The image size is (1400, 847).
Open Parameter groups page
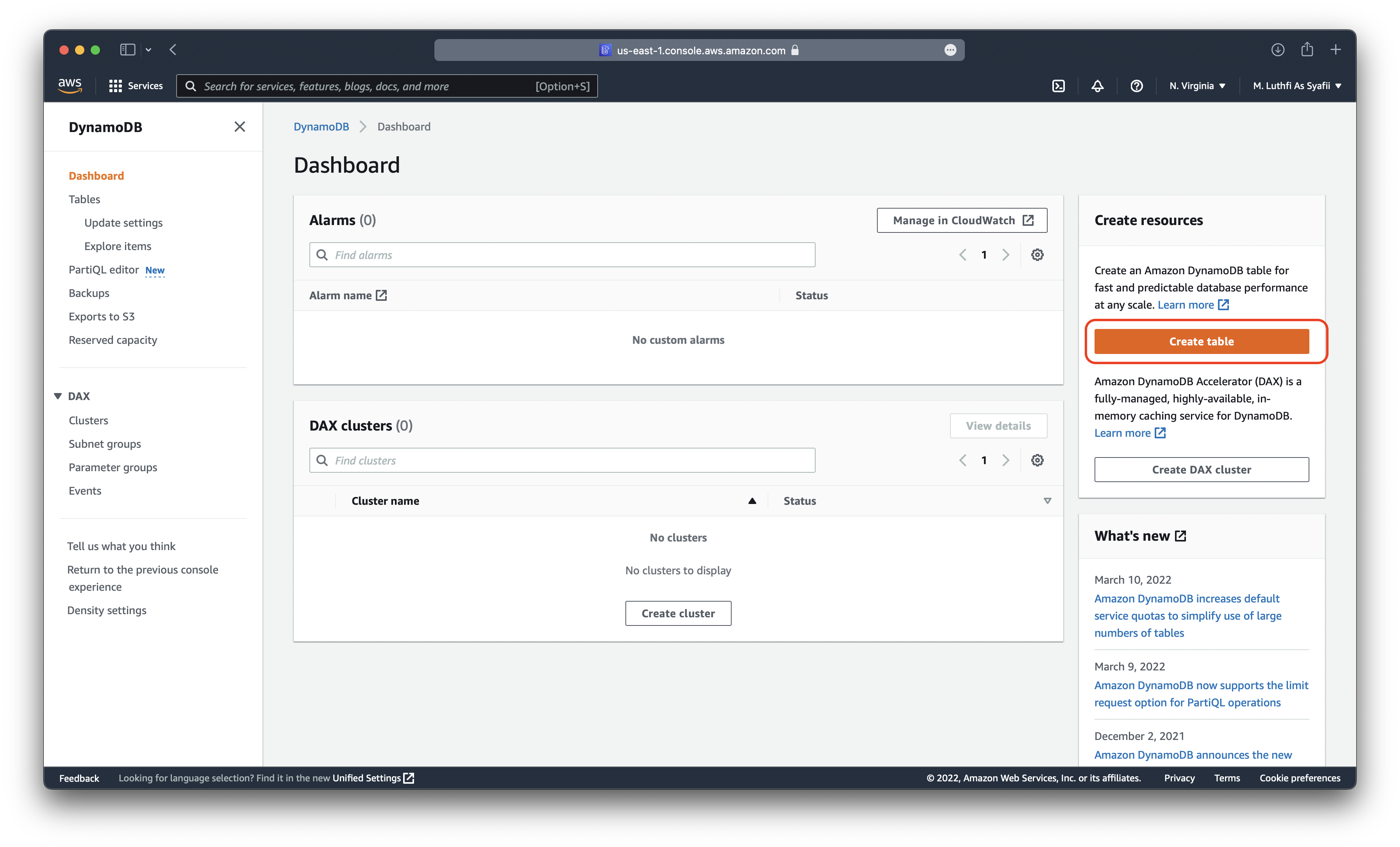tap(112, 467)
